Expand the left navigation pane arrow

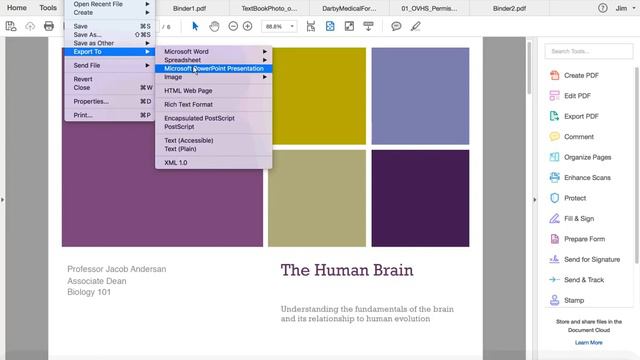(2, 200)
